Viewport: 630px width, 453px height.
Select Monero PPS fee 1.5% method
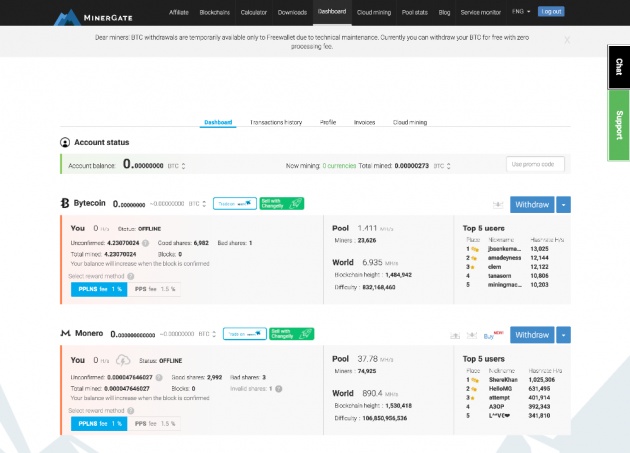154,423
